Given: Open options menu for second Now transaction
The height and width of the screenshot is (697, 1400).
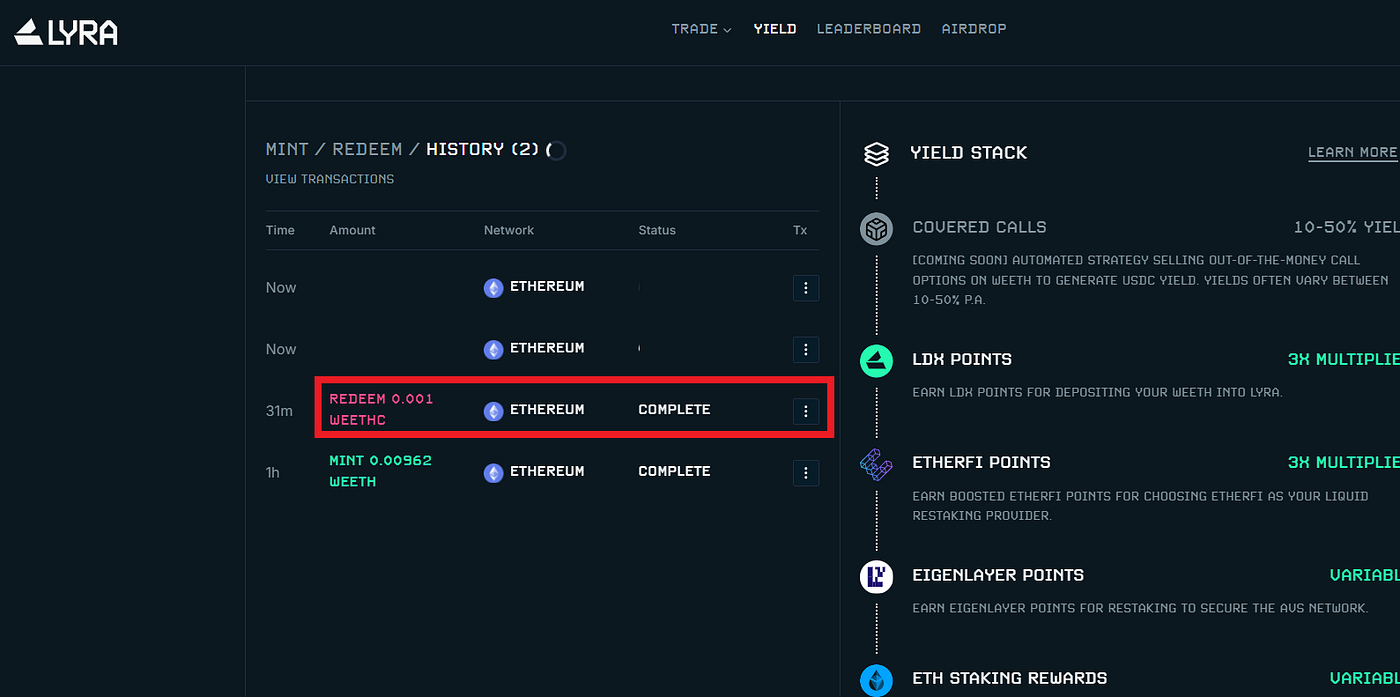Looking at the screenshot, I should [806, 350].
